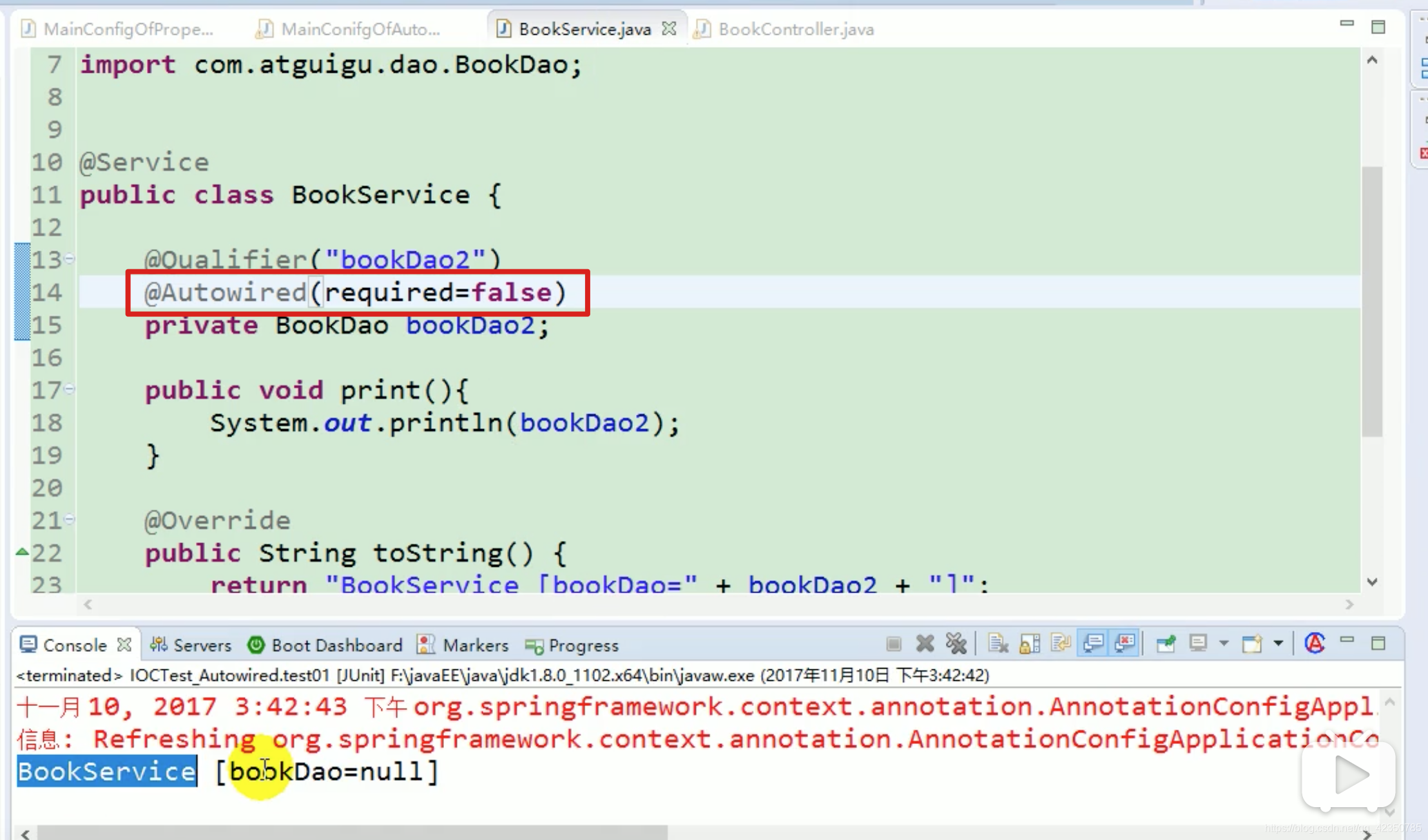1428x840 pixels.
Task: Collapse the toString fold at line 21
Action: 70,519
